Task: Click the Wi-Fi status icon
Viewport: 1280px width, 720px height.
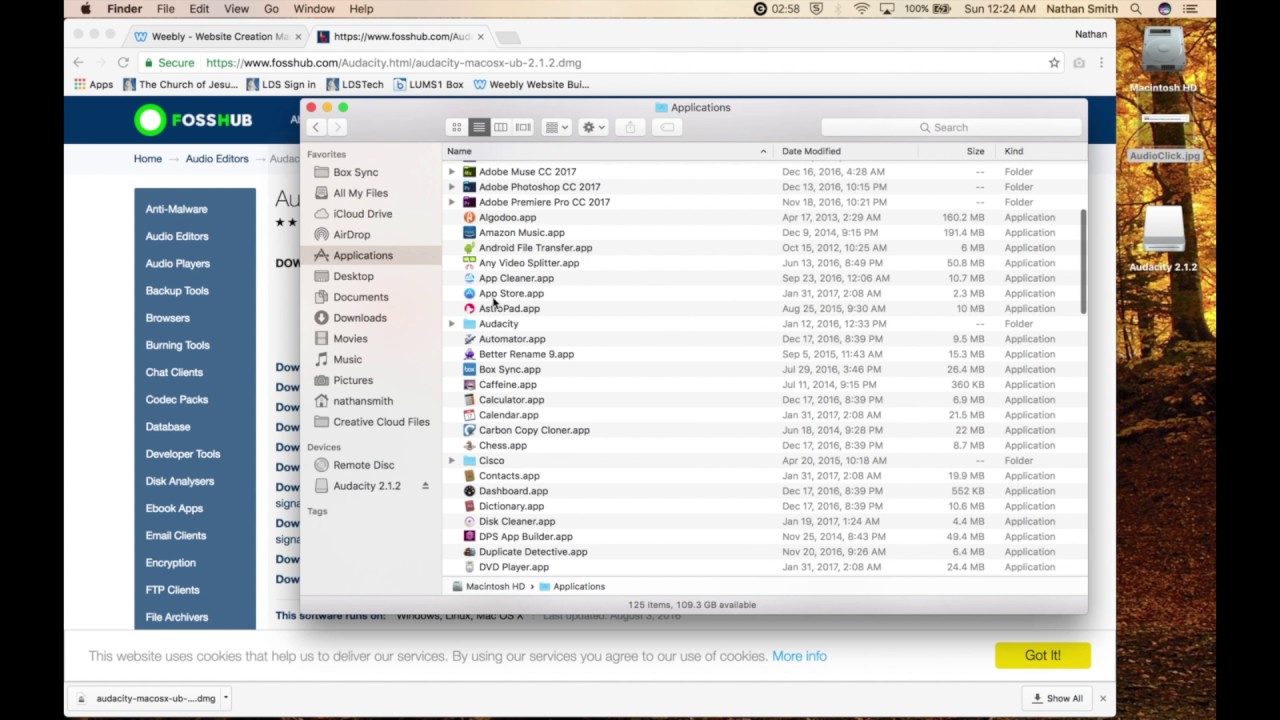Action: pos(862,9)
